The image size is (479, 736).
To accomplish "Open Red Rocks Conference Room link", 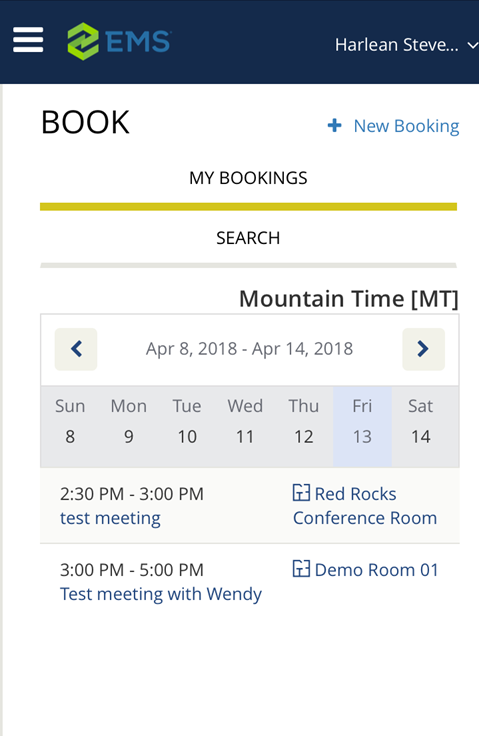I will point(365,506).
